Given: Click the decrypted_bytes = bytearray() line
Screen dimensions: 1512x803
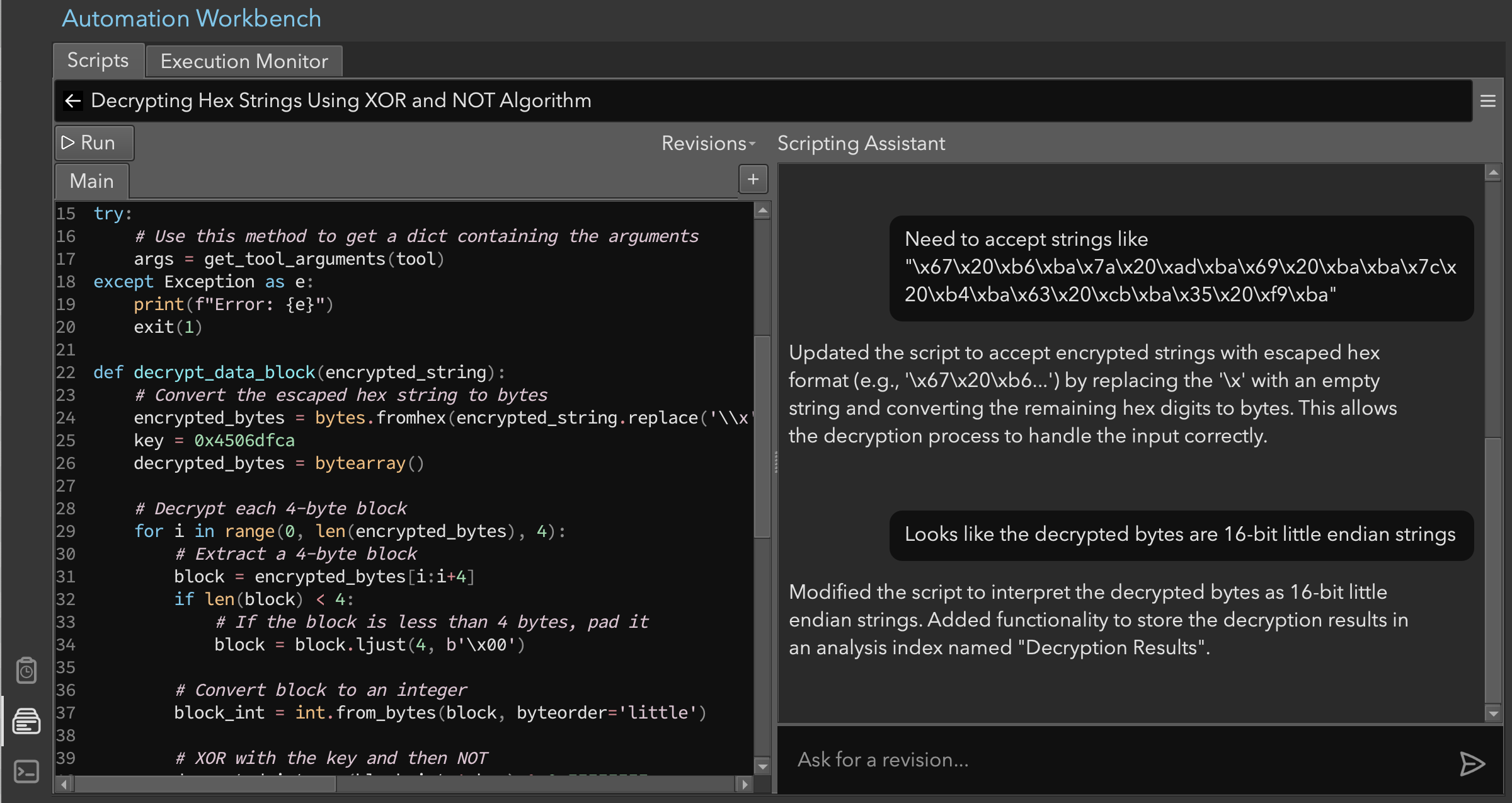Looking at the screenshot, I should pos(279,463).
